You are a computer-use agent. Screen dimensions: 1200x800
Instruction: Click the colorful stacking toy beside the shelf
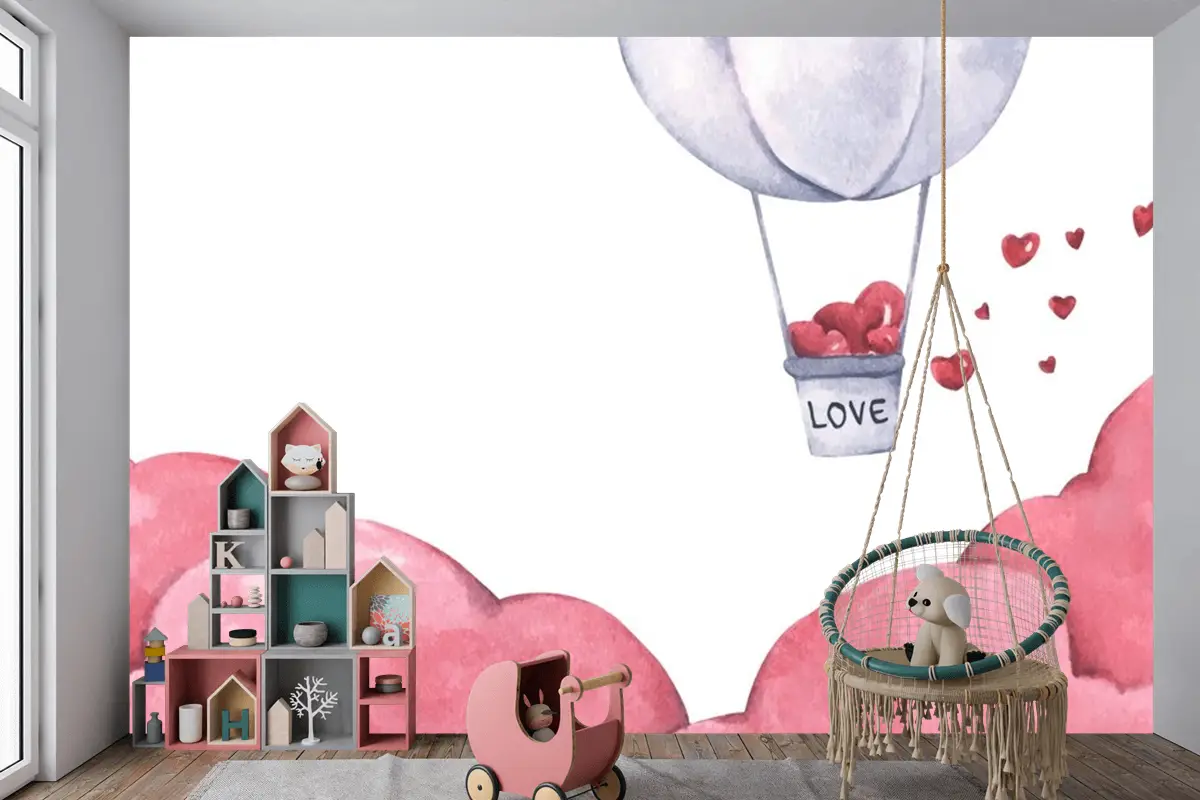point(154,656)
